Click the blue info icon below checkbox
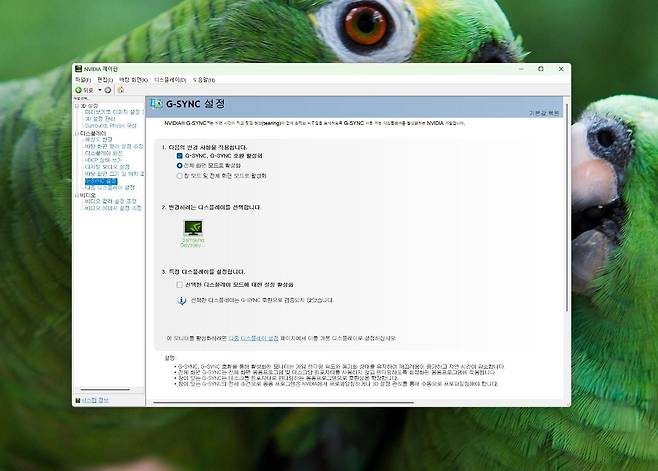This screenshot has height=471, width=658. [181, 299]
